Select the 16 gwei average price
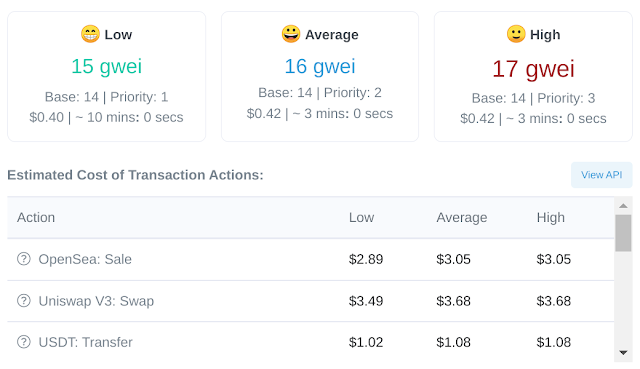640x369 pixels. (x=320, y=66)
